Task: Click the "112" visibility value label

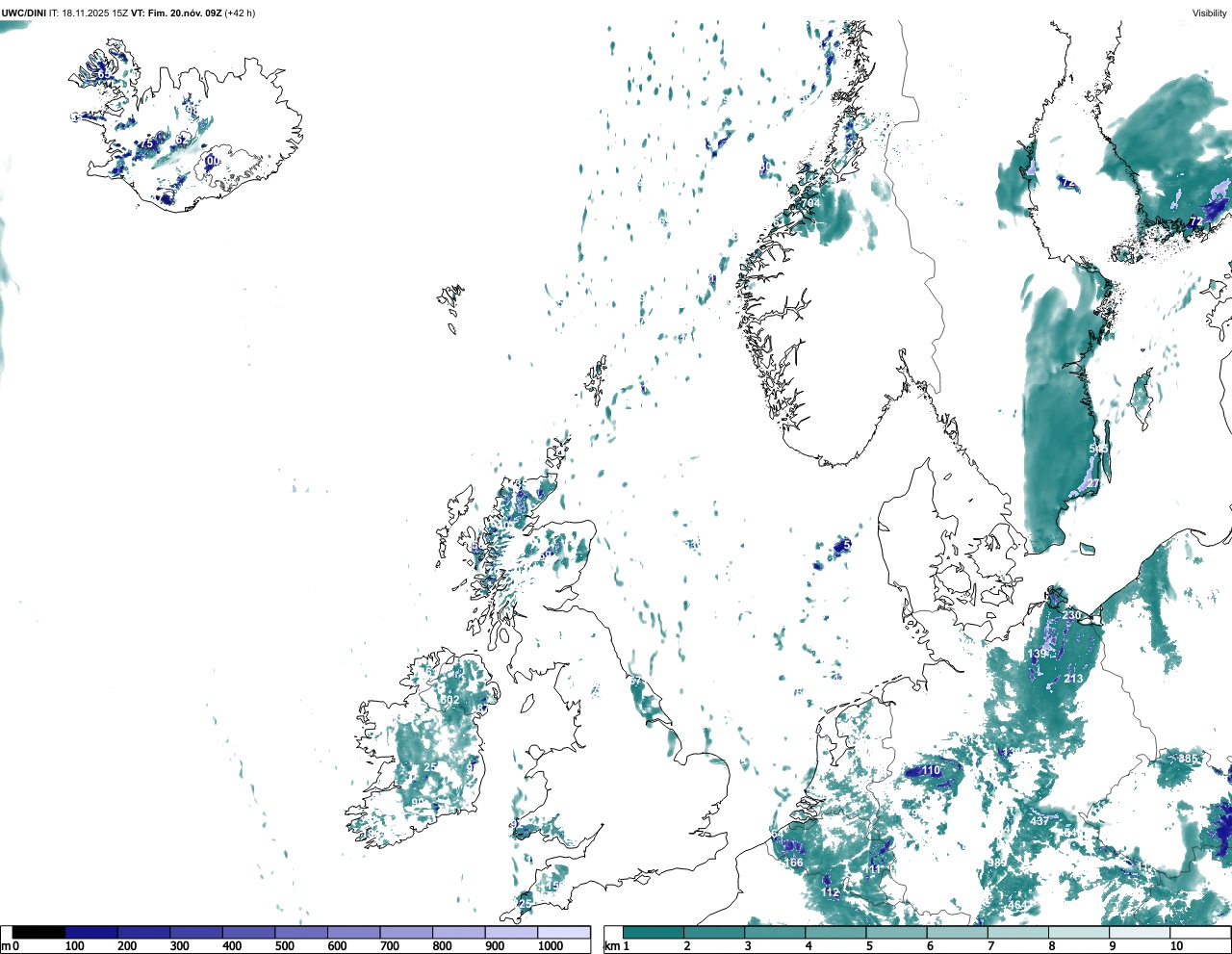Action: [x=831, y=894]
